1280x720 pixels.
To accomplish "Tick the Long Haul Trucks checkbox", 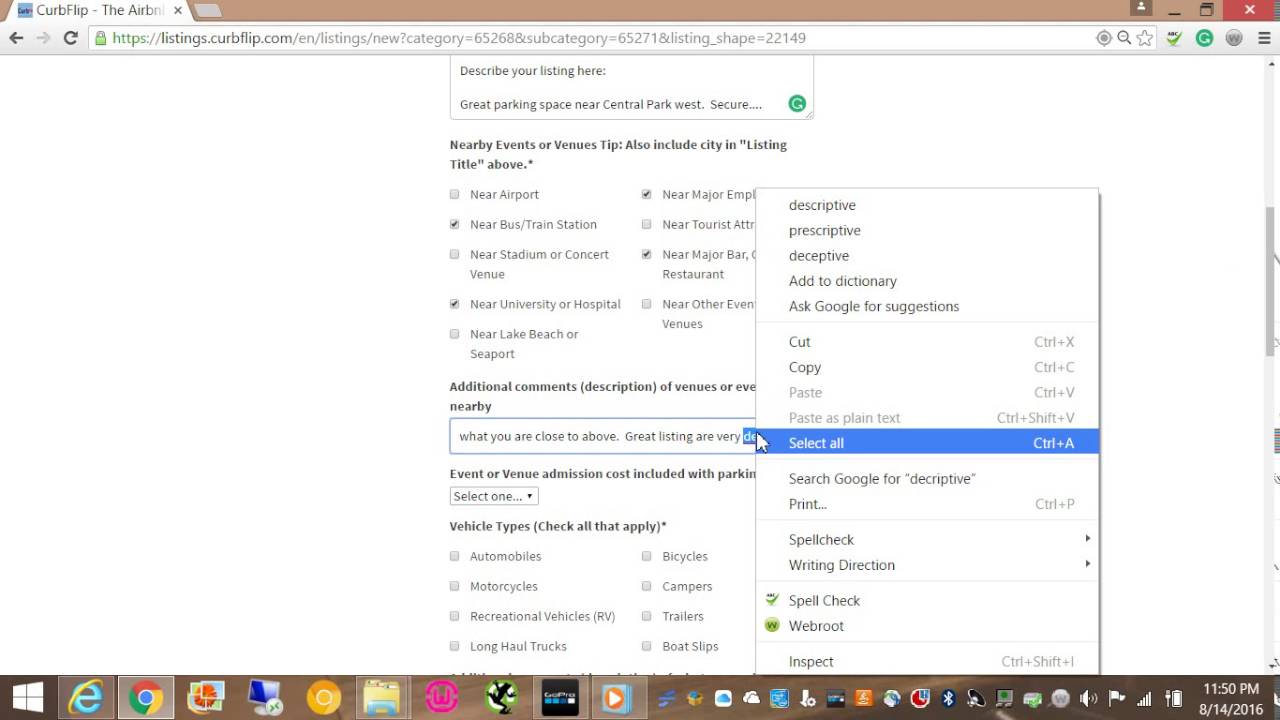I will pyautogui.click(x=455, y=646).
